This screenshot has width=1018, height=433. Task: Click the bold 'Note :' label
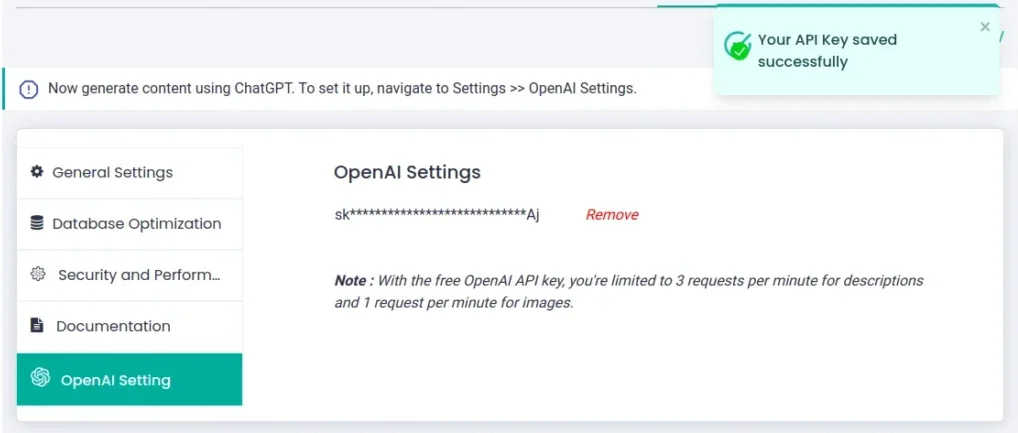(x=354, y=281)
